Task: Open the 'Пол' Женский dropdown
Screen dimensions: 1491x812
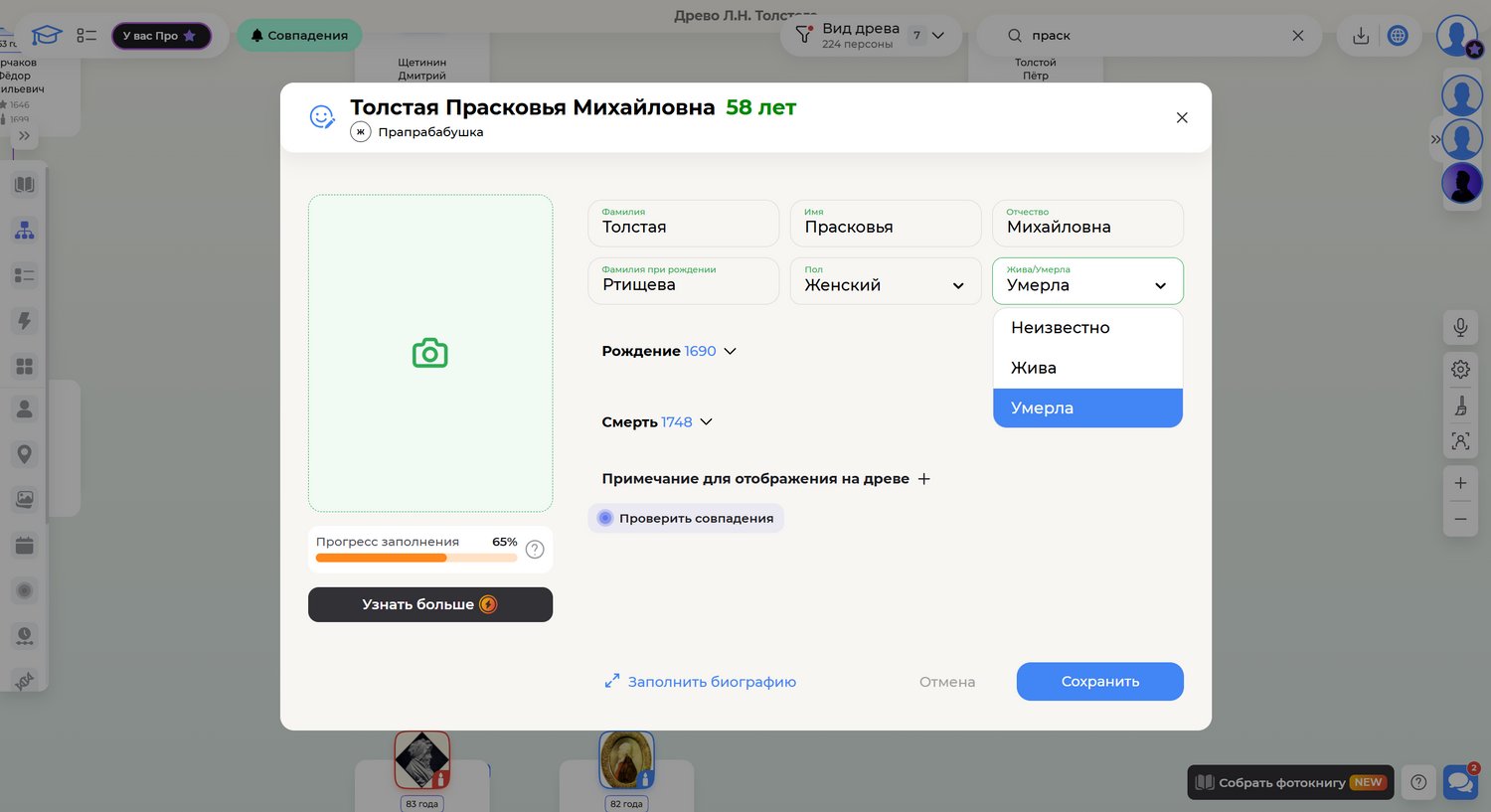Action: click(x=885, y=281)
